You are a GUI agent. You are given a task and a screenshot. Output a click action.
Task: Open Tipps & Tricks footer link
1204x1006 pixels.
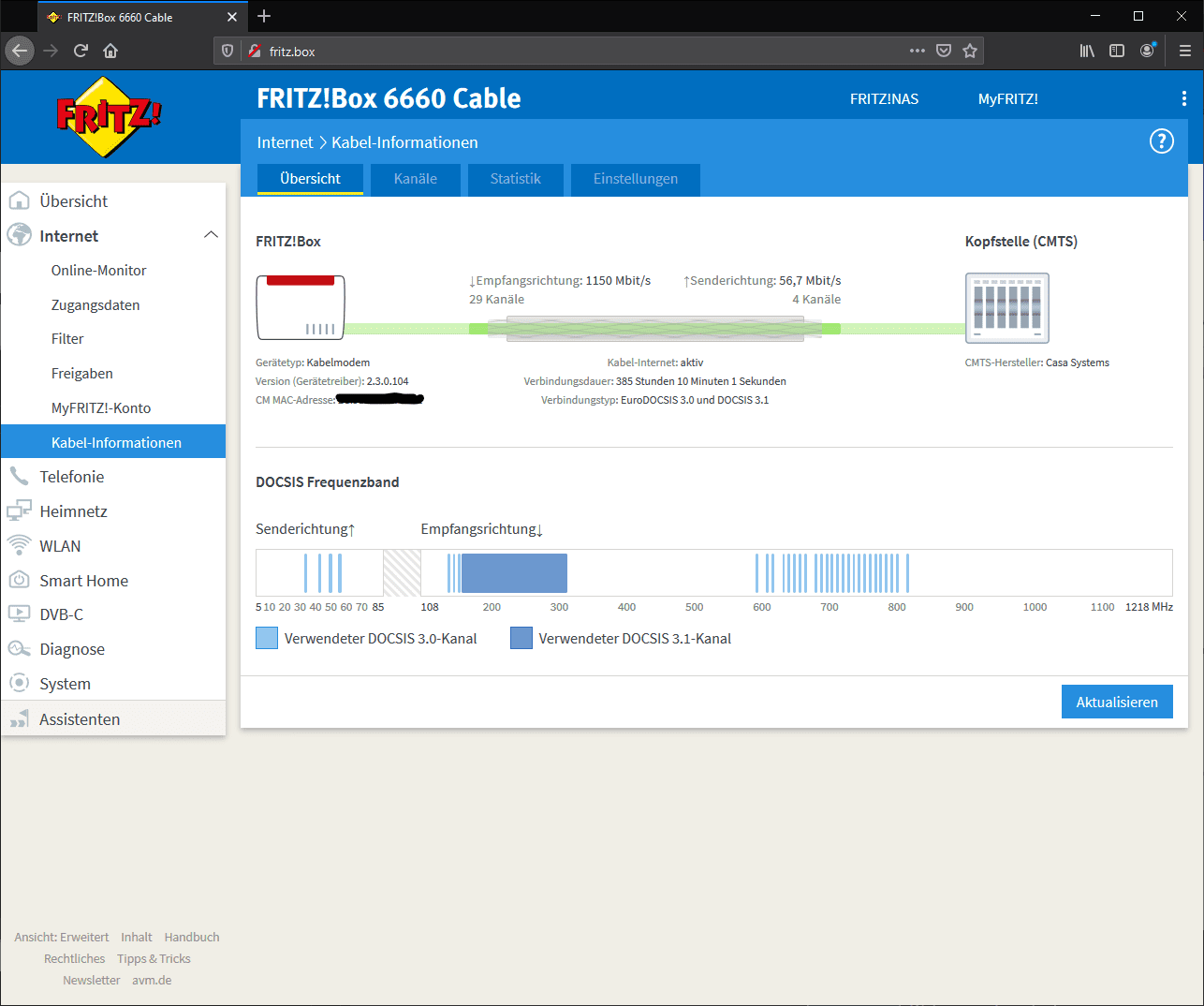(x=154, y=958)
